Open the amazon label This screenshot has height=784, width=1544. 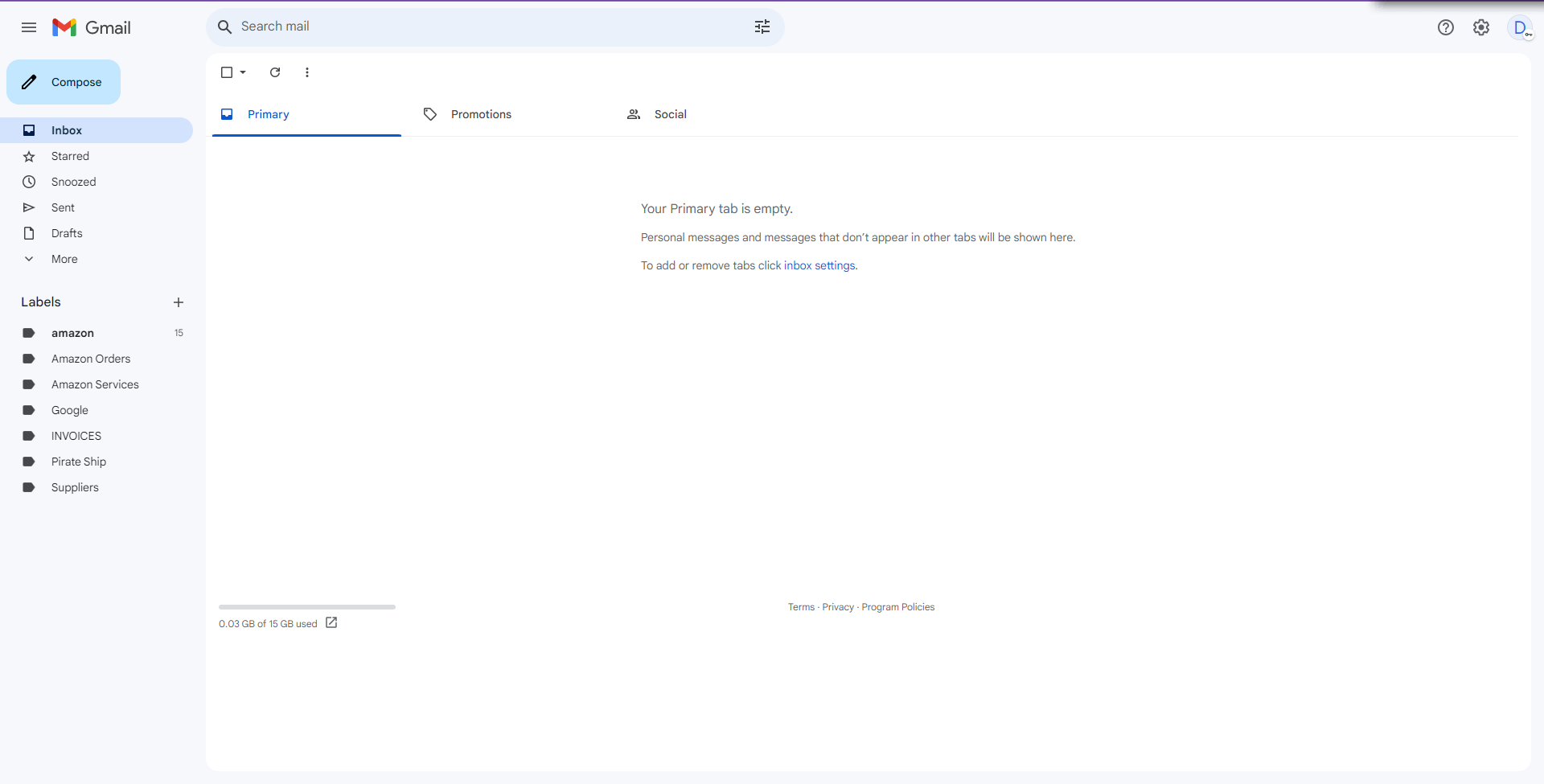click(x=96, y=333)
